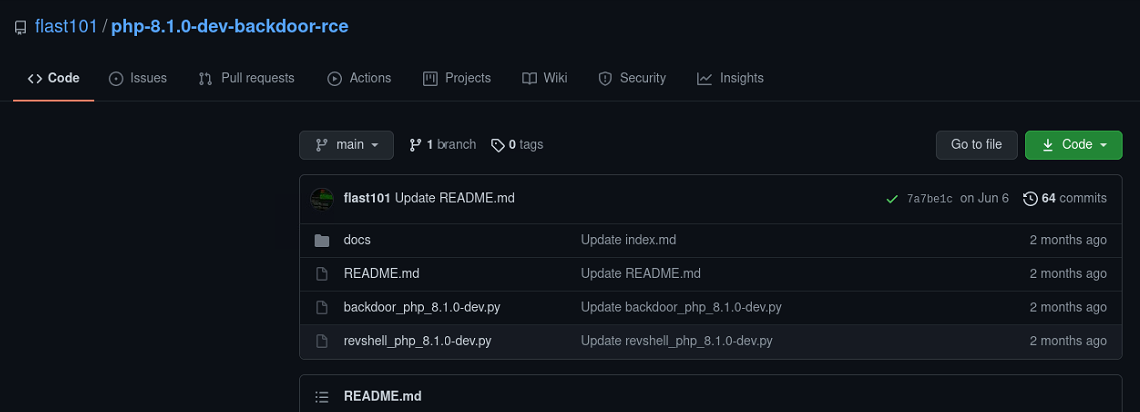This screenshot has width=1140, height=412.
Task: Click the docs folder icon
Action: pos(321,241)
